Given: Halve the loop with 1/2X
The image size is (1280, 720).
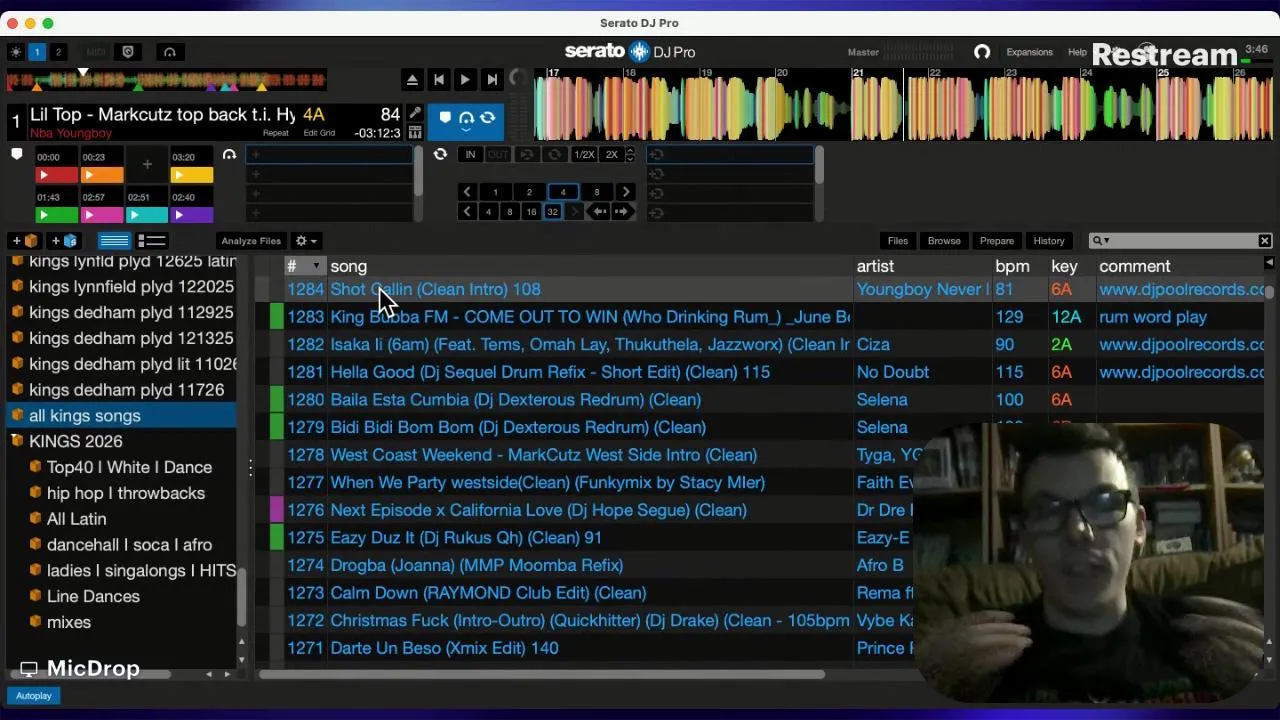Looking at the screenshot, I should click(x=584, y=155).
